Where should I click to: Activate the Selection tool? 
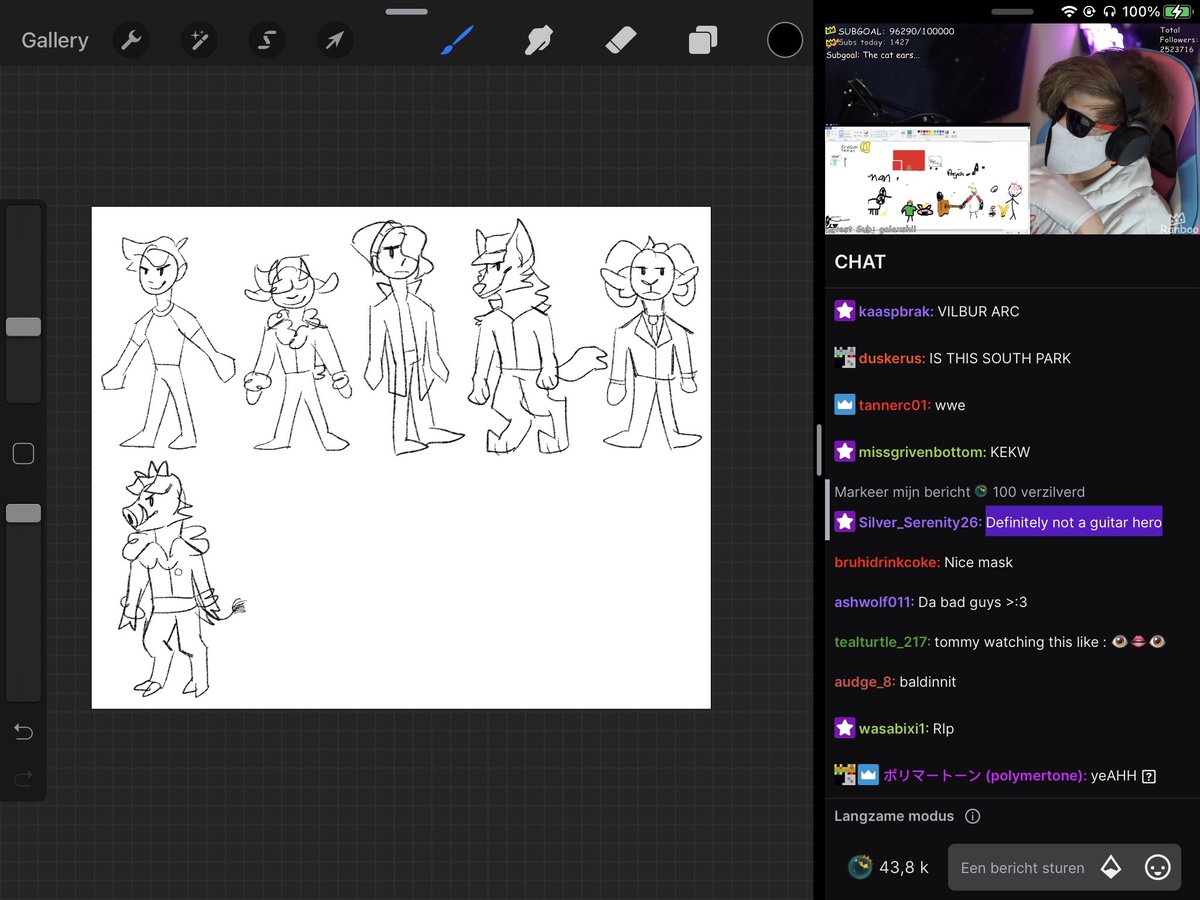(267, 41)
